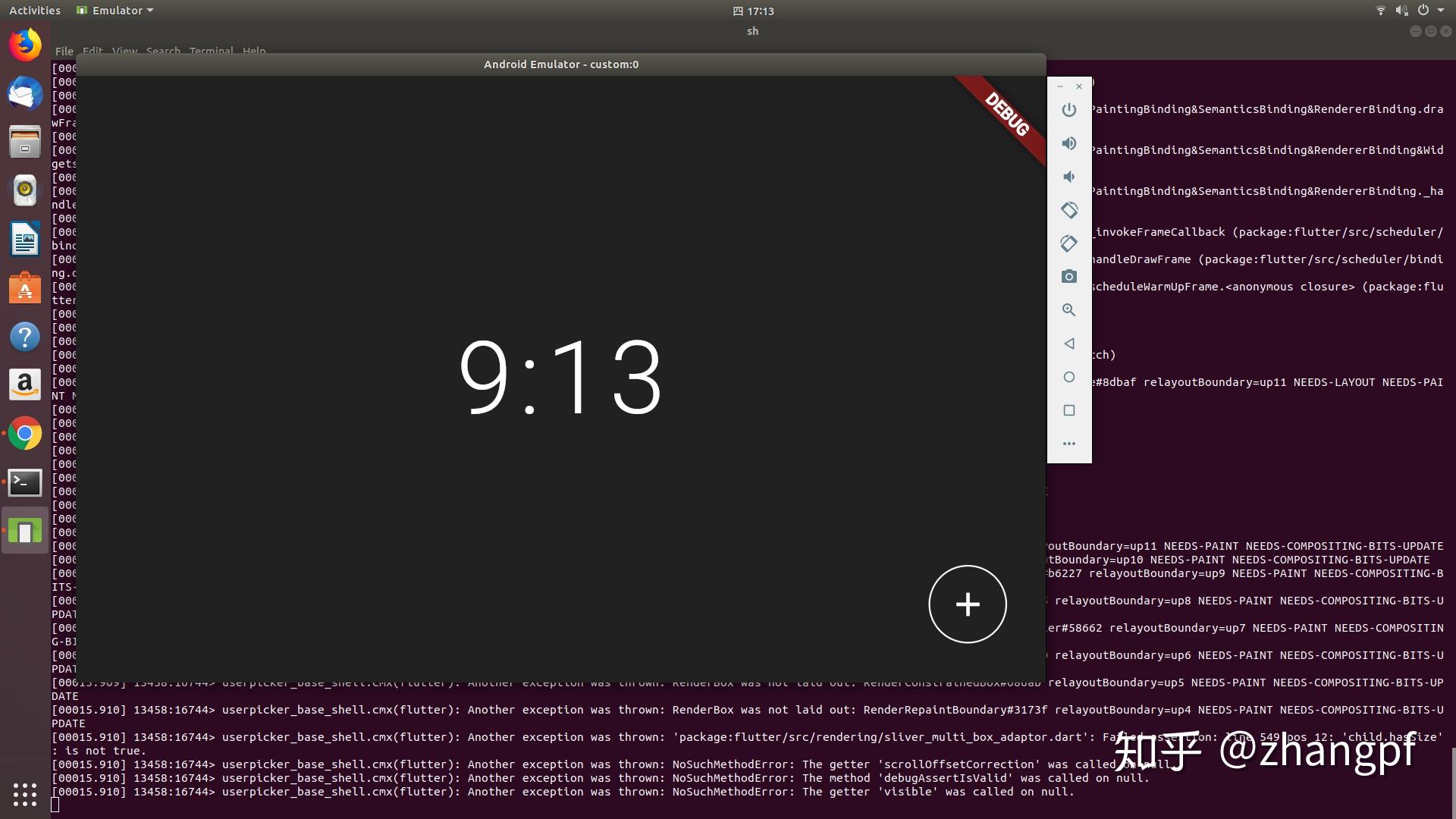Open extended controls via the ellipsis icon

1068,444
